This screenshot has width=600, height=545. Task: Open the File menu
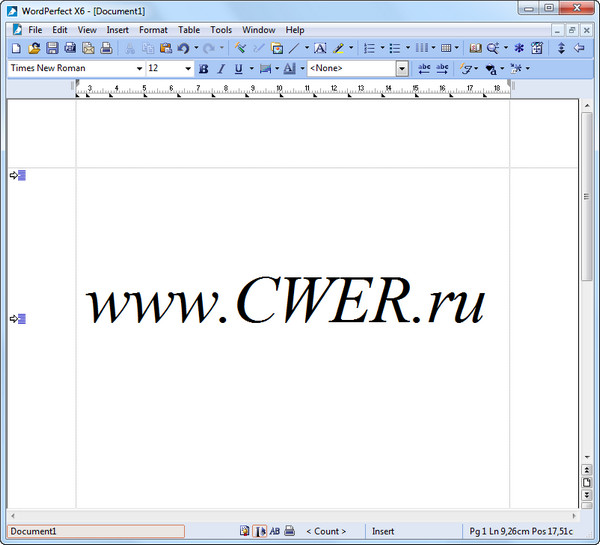[x=35, y=30]
